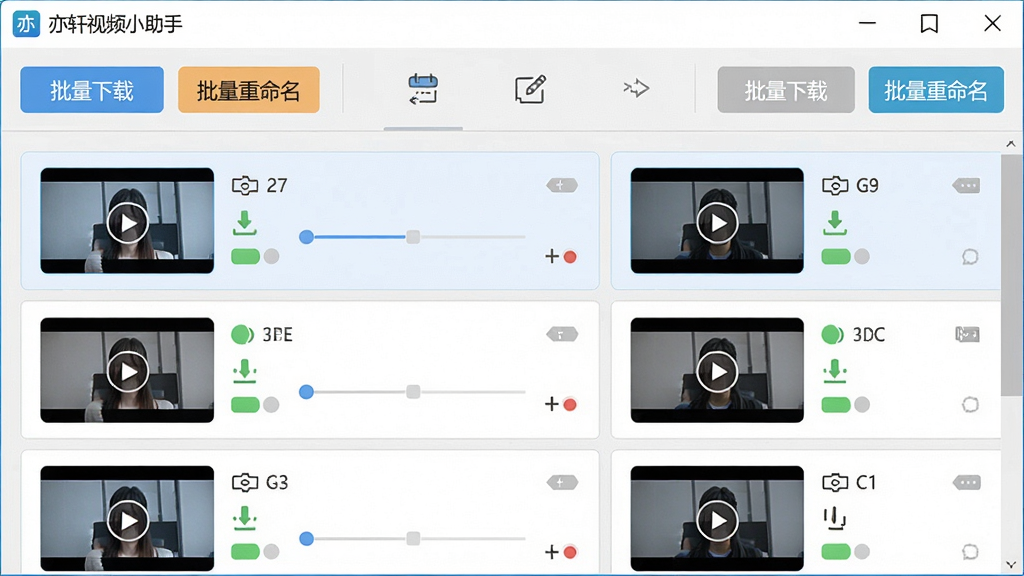Viewport: 1024px width, 576px height.
Task: Open the edit pencil tab icon
Action: pyautogui.click(x=530, y=89)
